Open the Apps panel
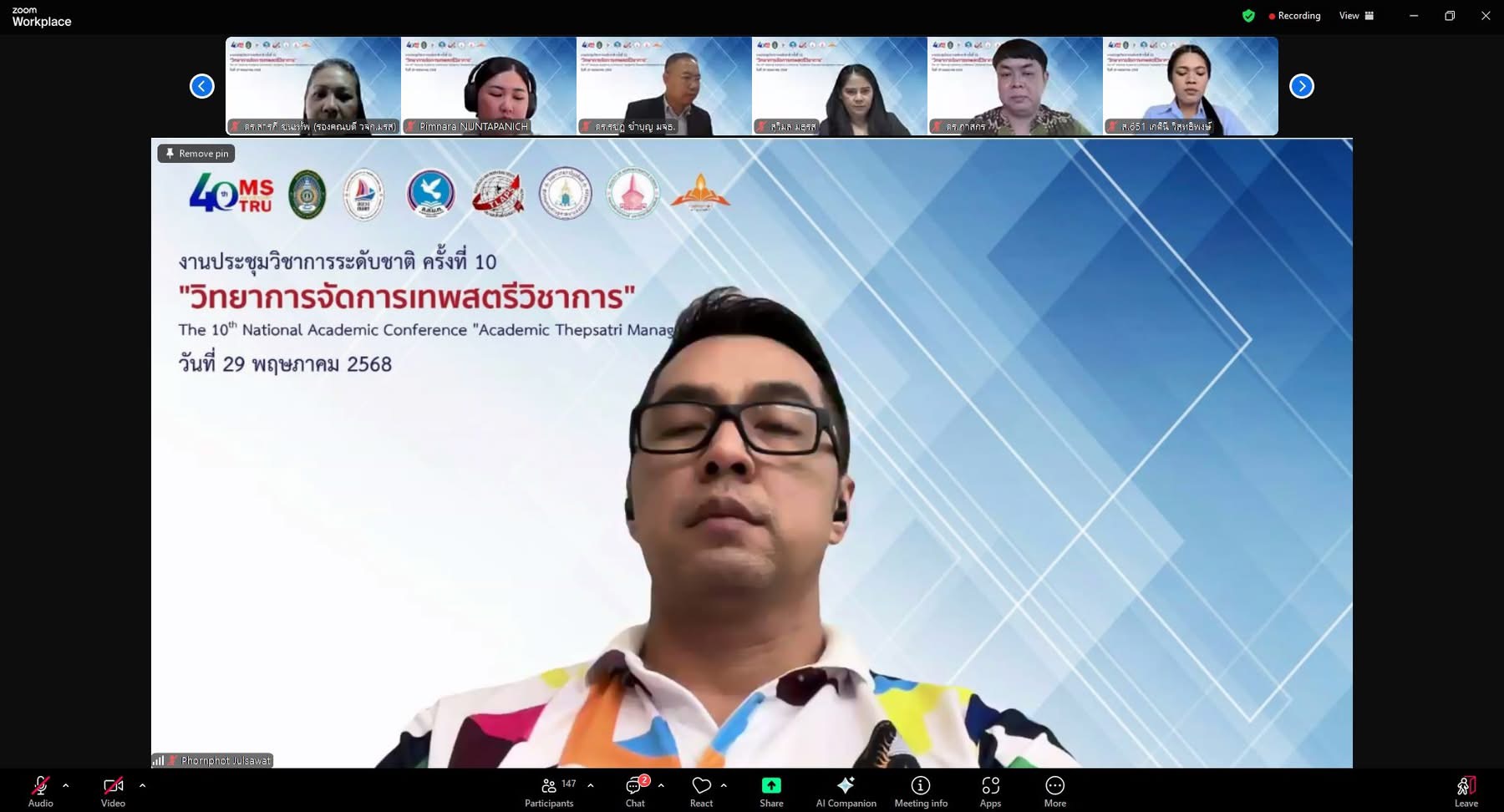 (x=990, y=791)
